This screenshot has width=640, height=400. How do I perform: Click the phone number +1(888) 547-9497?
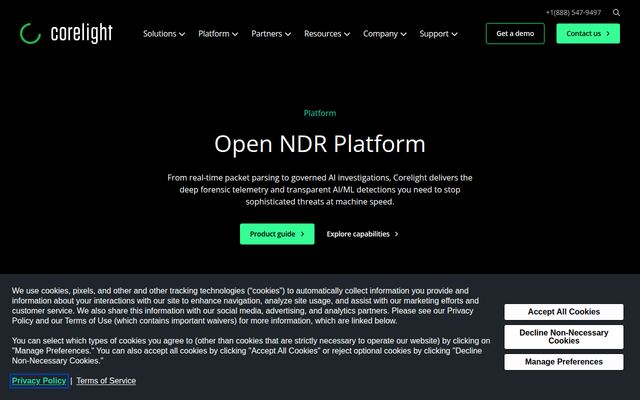573,13
